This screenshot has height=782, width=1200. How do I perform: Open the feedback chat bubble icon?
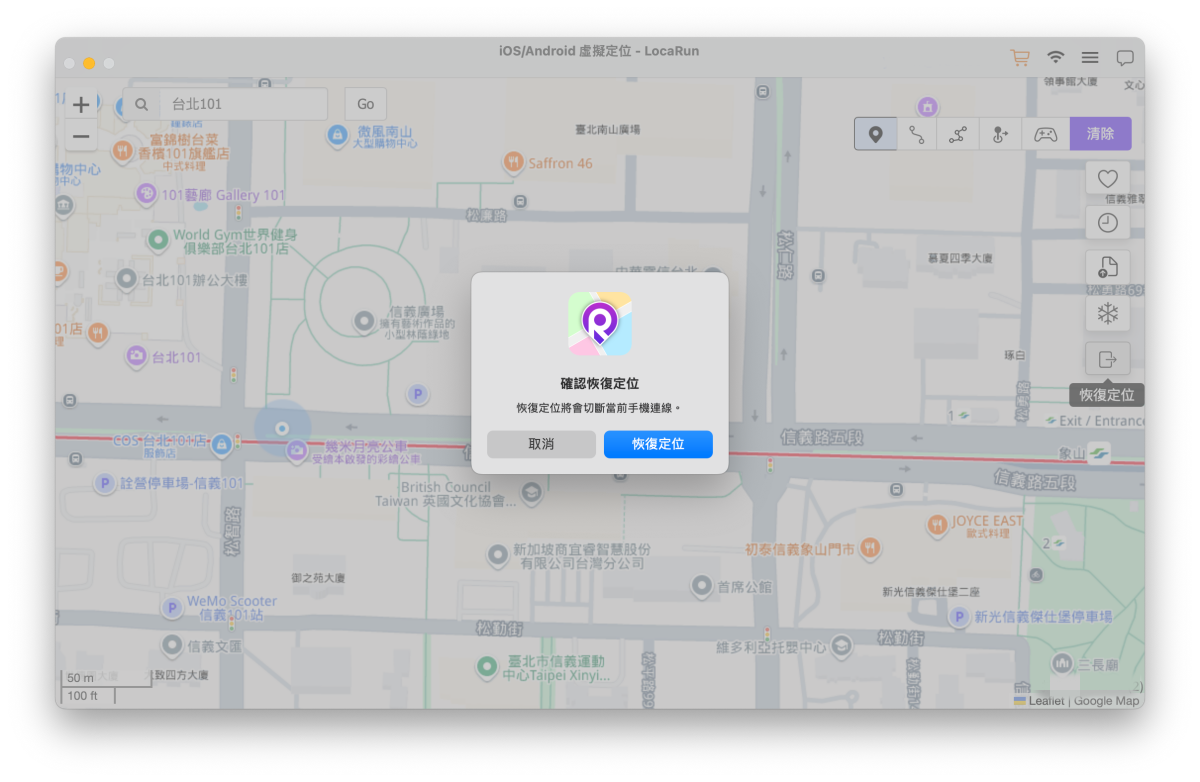[x=1125, y=58]
